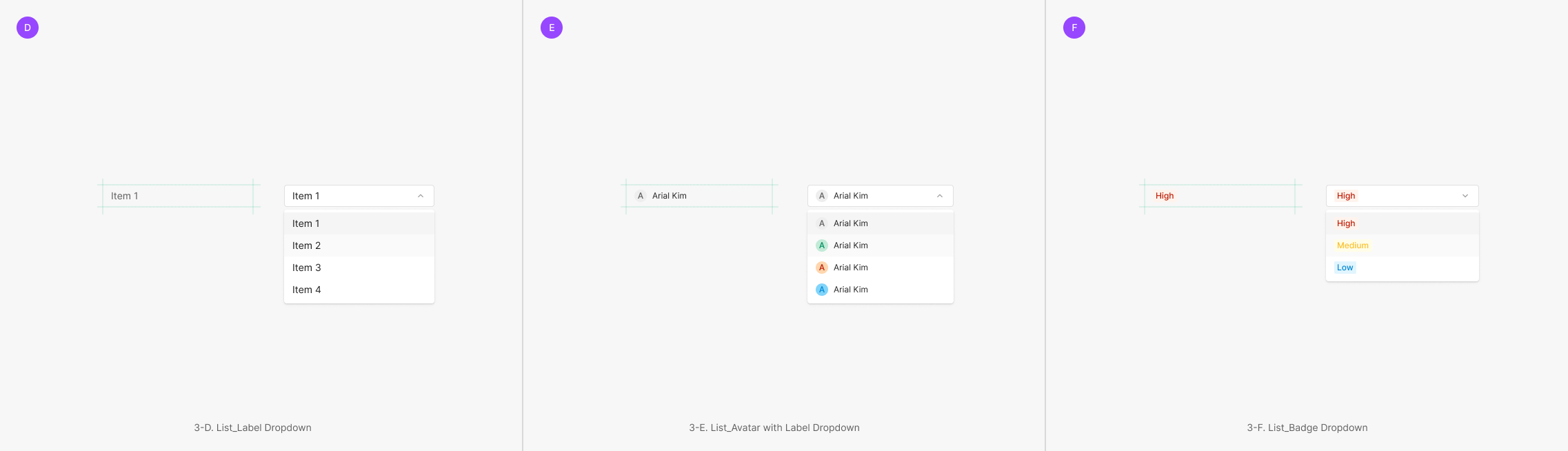
Task: Select the Medium badge option
Action: [1352, 245]
